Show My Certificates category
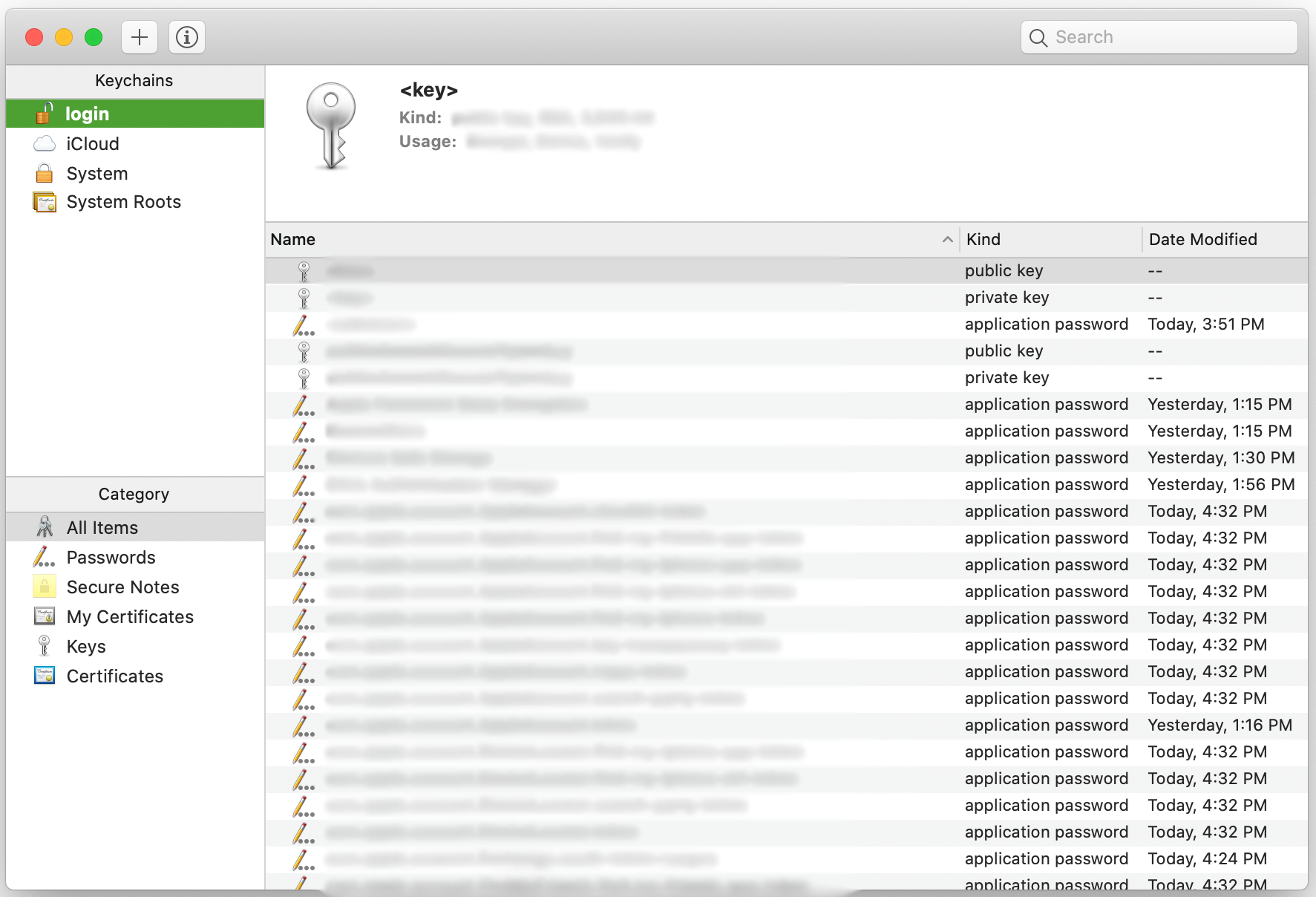Screen dimensions: 1316x897 [130, 617]
